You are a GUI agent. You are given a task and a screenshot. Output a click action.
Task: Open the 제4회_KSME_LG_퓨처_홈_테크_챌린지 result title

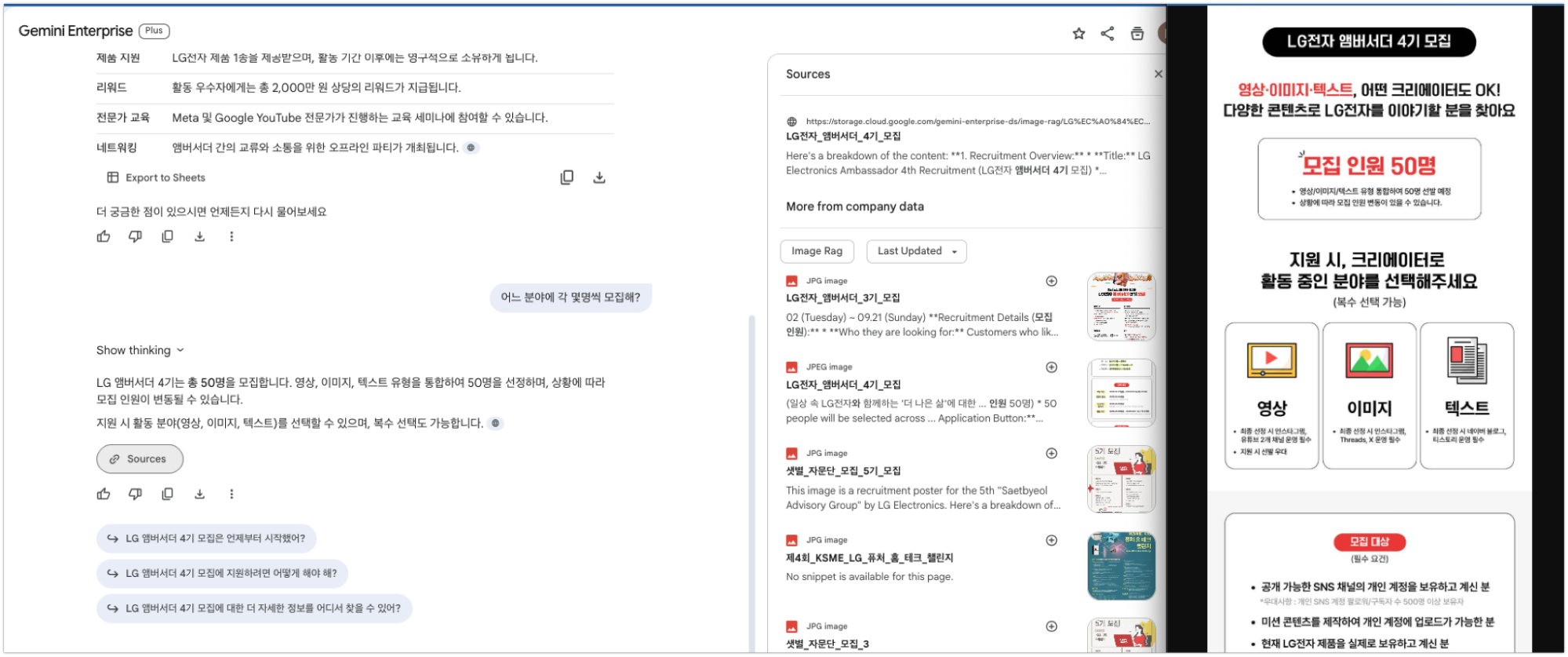(869, 558)
